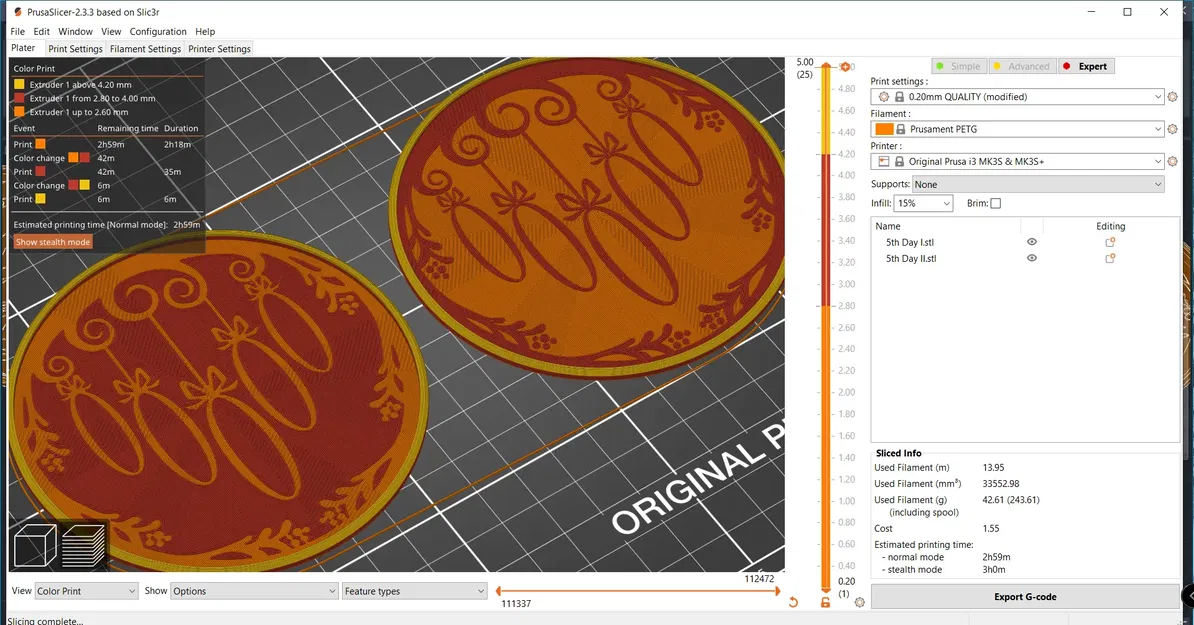Click the horizontal slider left thumb
Screen dimensions: 1194x625
pos(498,591)
